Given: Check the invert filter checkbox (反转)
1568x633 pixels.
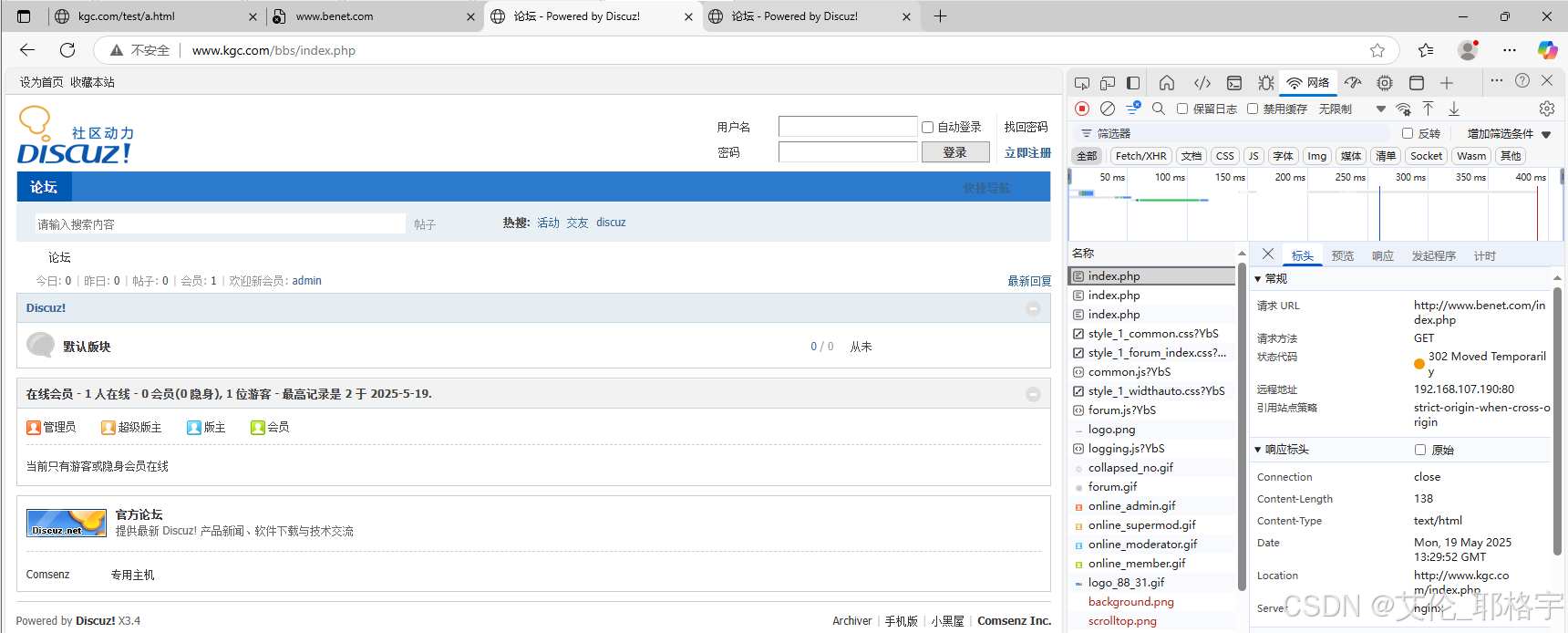Looking at the screenshot, I should 1408,133.
